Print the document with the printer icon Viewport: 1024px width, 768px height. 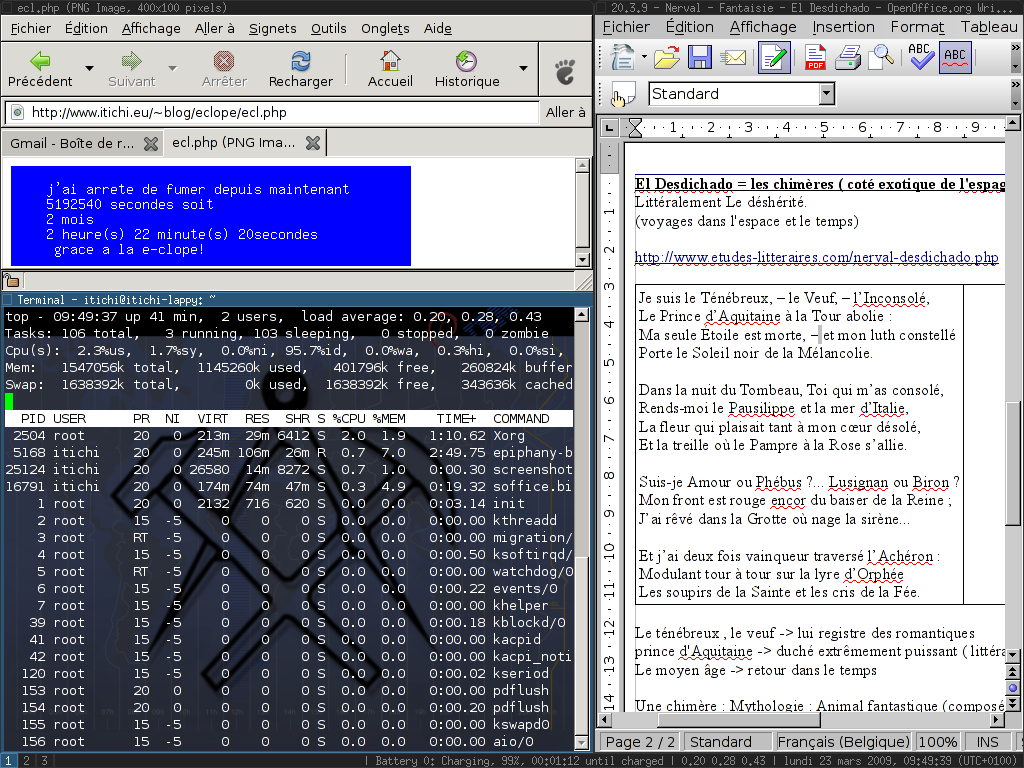tap(848, 57)
